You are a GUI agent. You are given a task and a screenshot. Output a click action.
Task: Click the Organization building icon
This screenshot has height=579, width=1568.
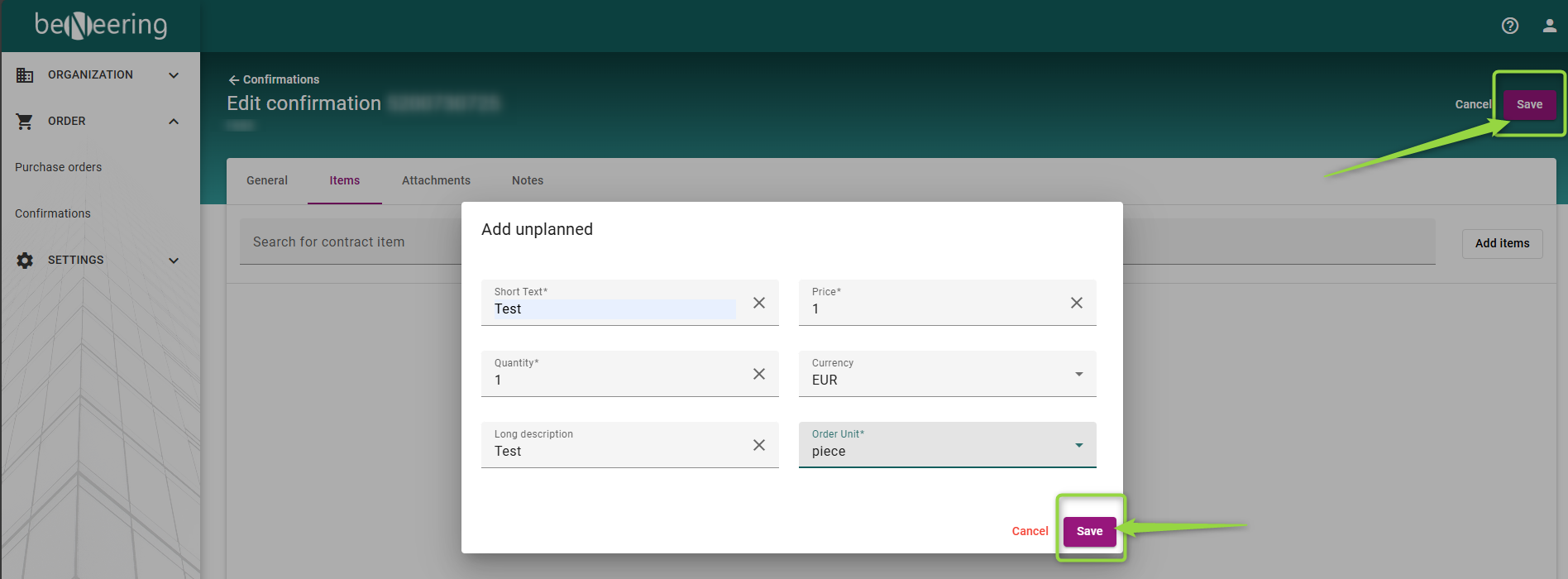click(25, 75)
